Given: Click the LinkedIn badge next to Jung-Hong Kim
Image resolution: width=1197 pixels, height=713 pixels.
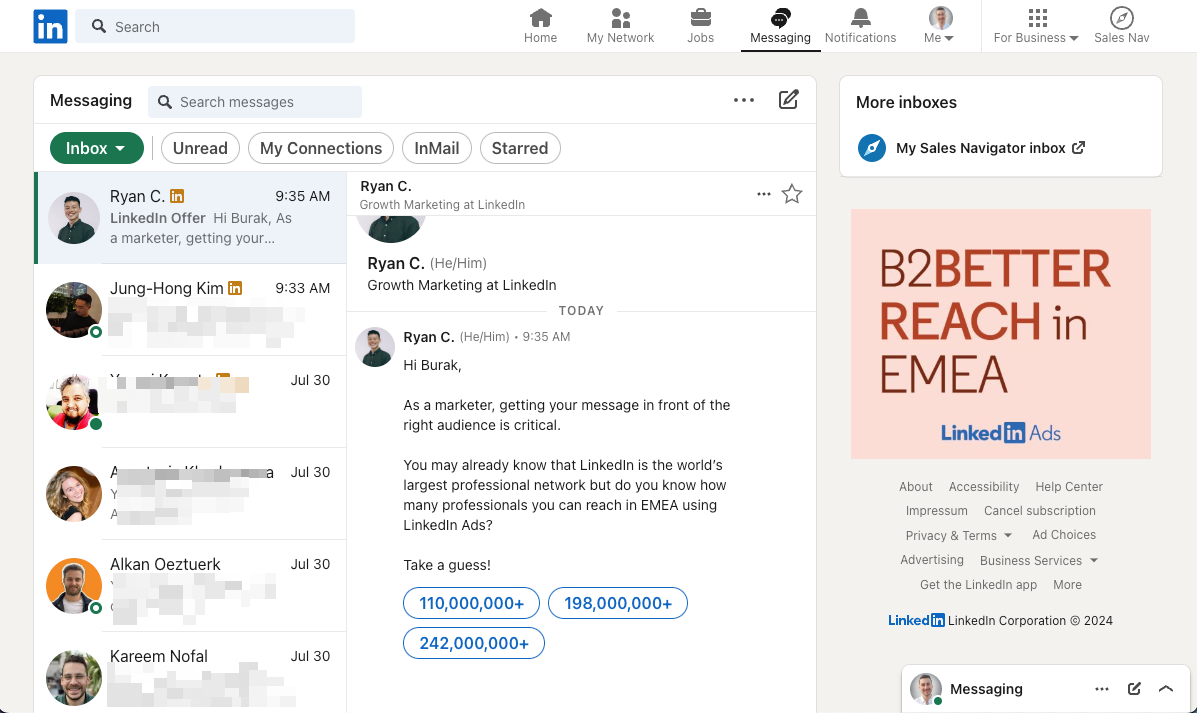Looking at the screenshot, I should tap(235, 288).
